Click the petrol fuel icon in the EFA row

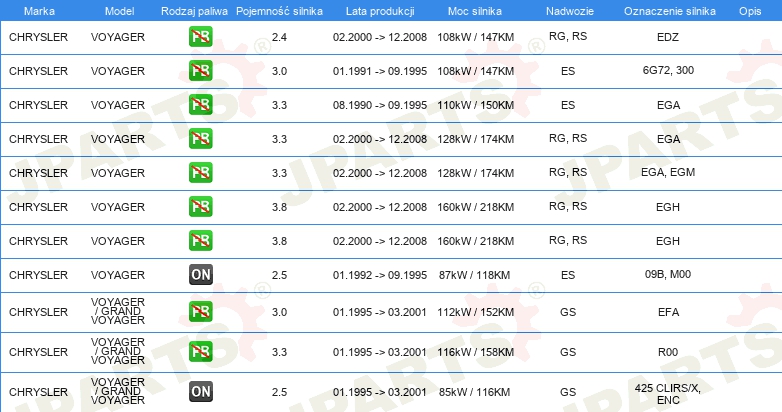(x=200, y=312)
